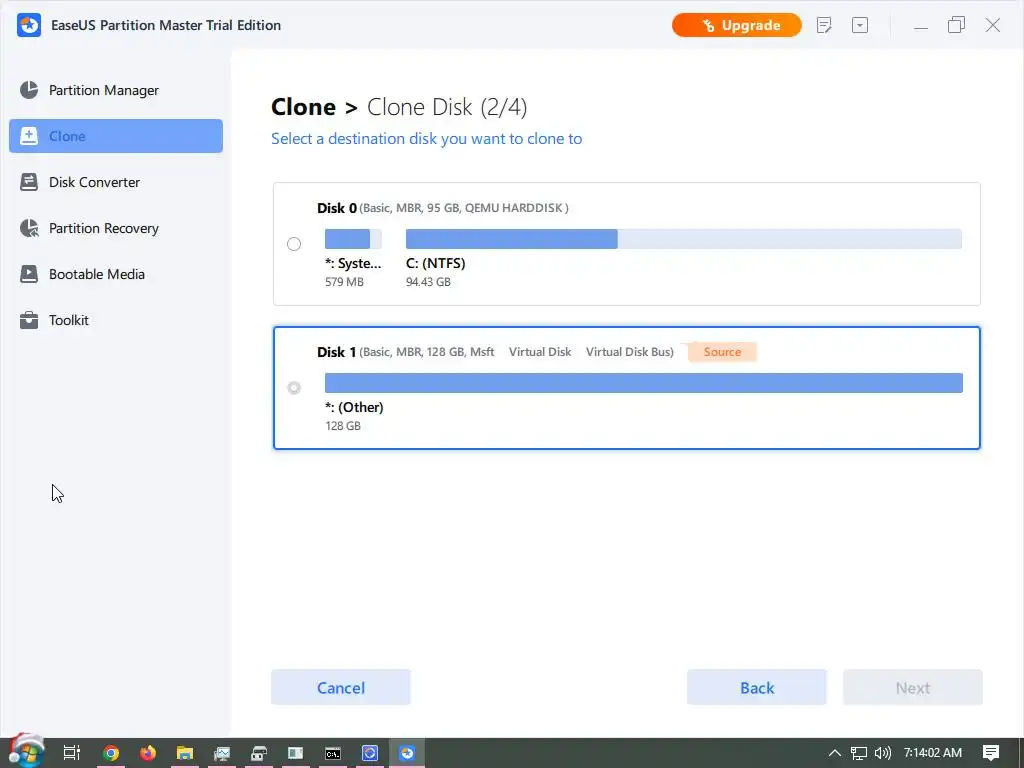The width and height of the screenshot is (1024, 768).
Task: Click the System Reserved 579 MB partition bar
Action: (x=353, y=239)
